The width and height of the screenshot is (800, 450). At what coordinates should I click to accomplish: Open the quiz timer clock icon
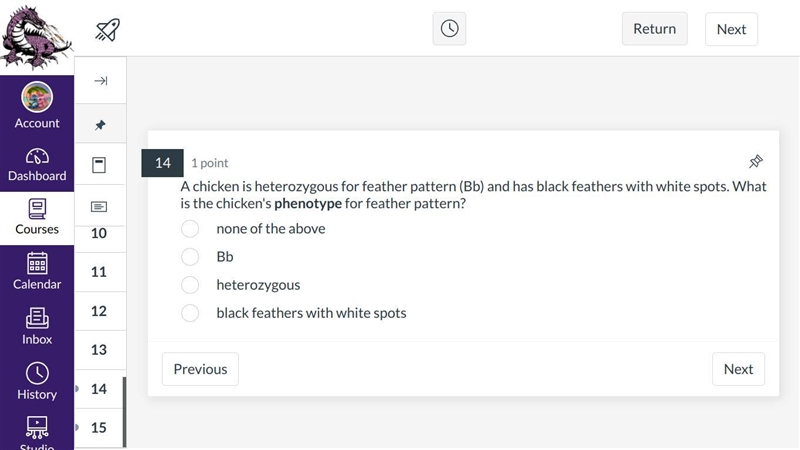449,29
